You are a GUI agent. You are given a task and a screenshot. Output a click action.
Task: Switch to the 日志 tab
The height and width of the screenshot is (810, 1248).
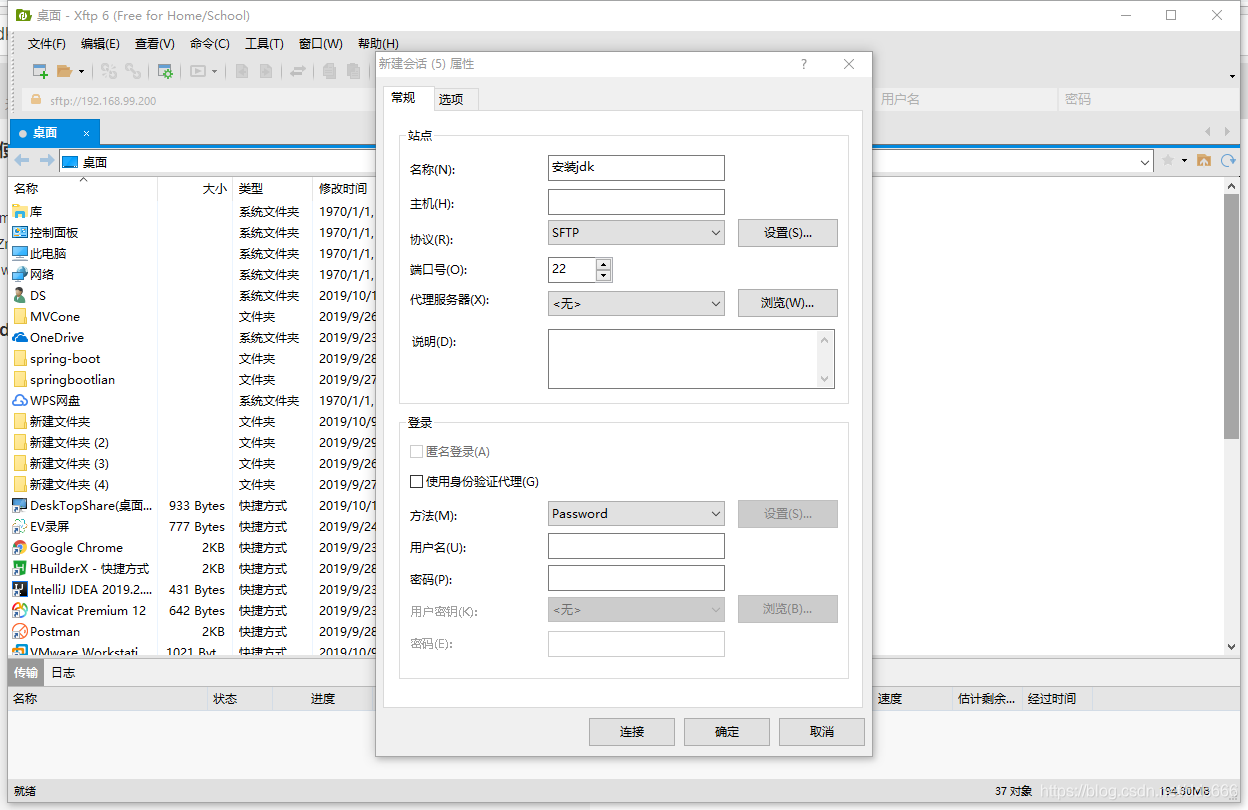63,673
